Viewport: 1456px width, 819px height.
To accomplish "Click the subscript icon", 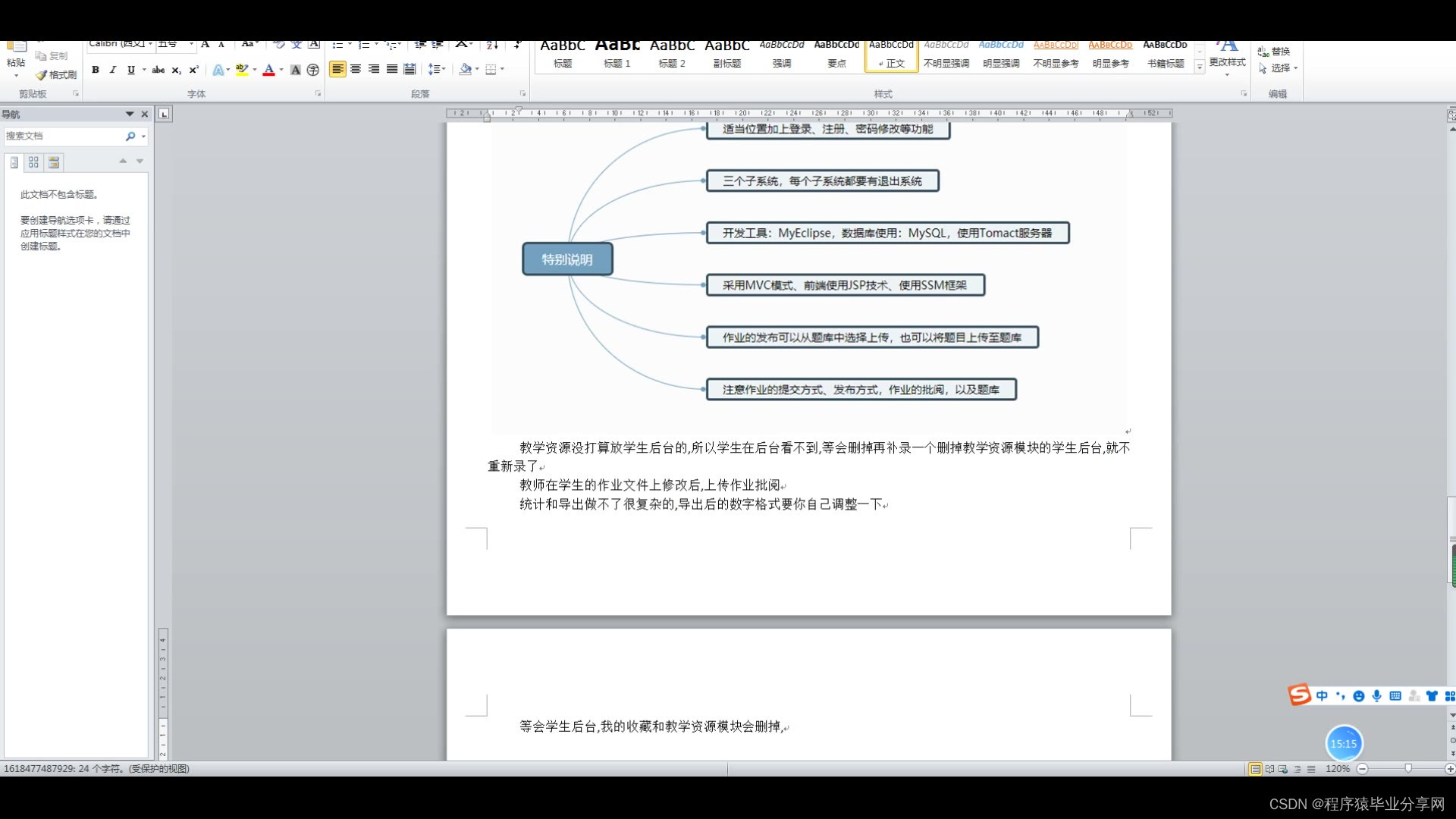I will (176, 70).
